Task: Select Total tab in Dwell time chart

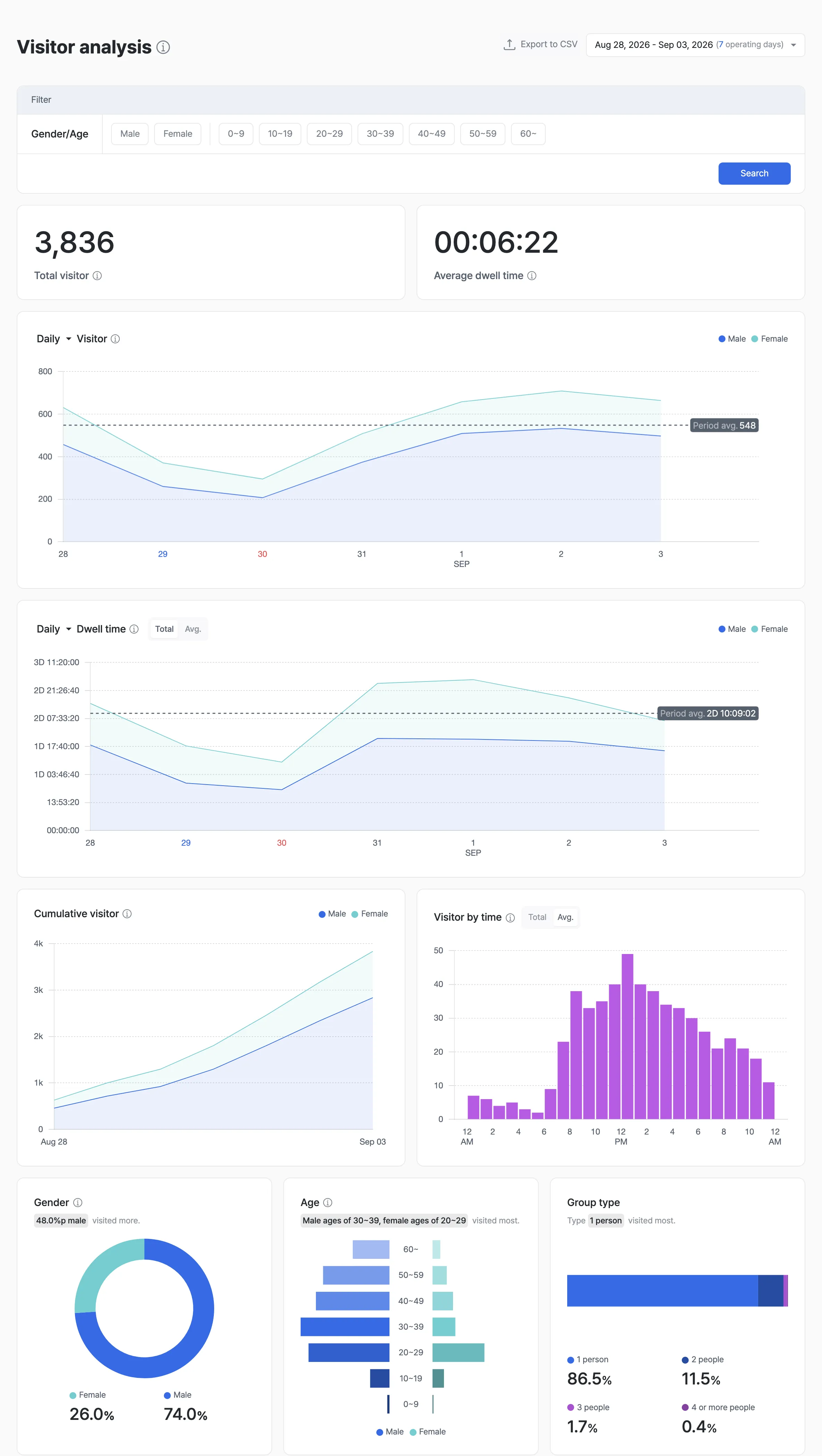Action: coord(165,629)
